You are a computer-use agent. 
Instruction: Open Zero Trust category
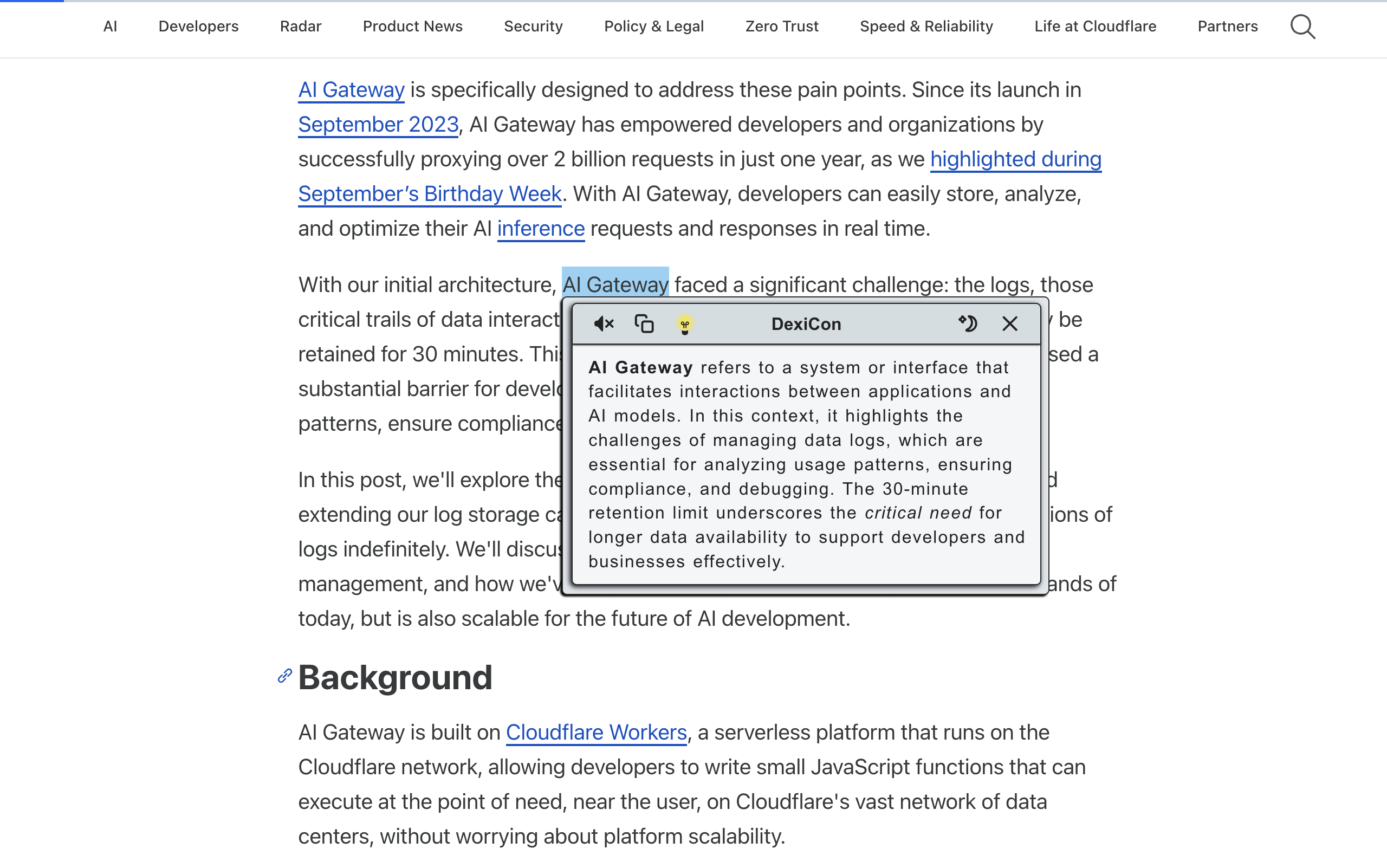tap(781, 27)
